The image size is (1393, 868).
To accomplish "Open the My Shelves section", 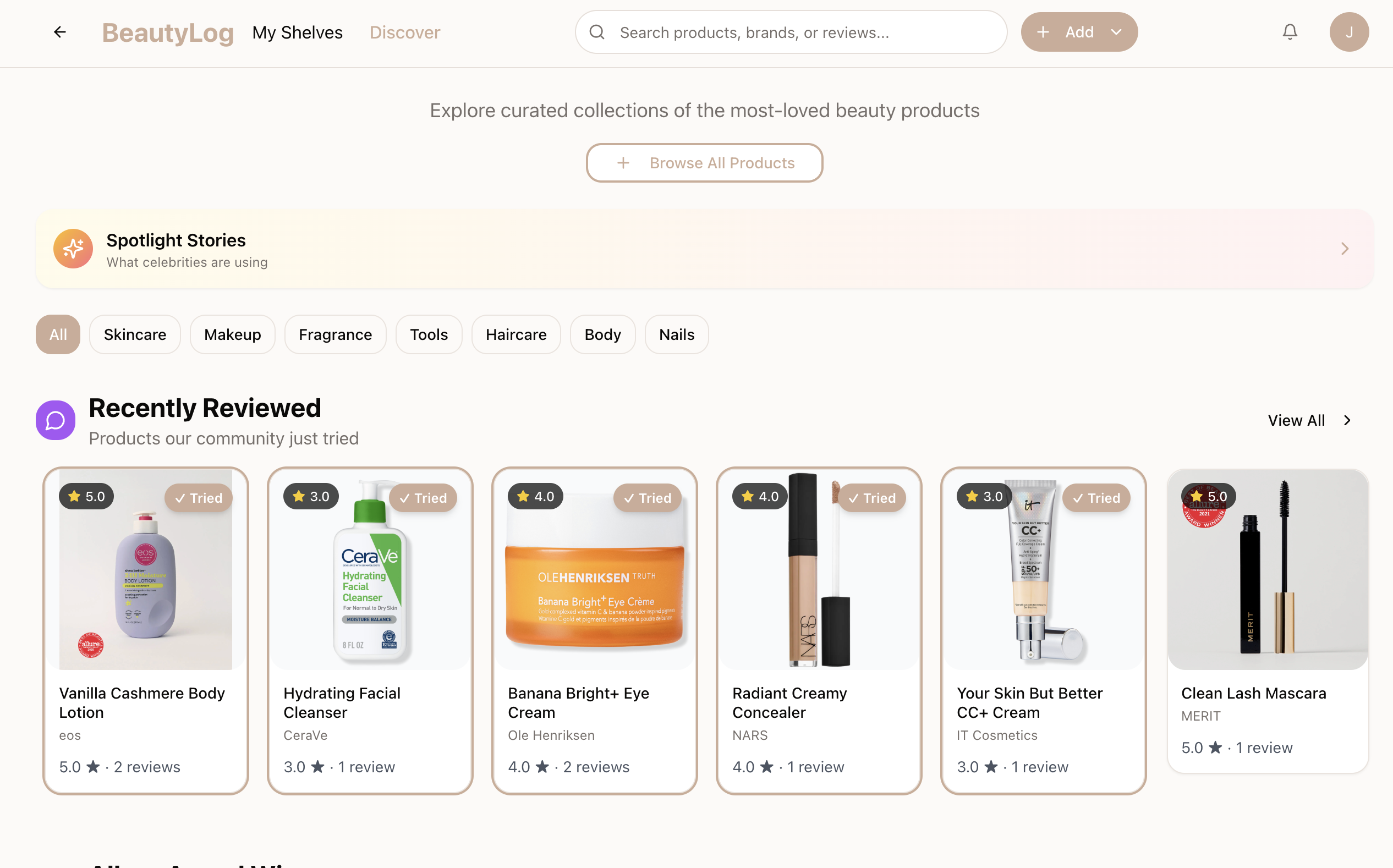I will 298,31.
